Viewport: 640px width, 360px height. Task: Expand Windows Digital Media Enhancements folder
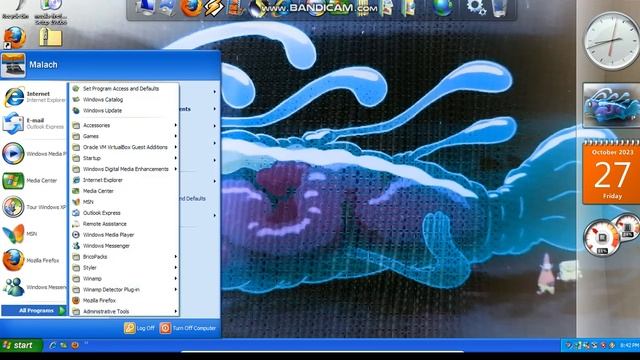pos(124,169)
